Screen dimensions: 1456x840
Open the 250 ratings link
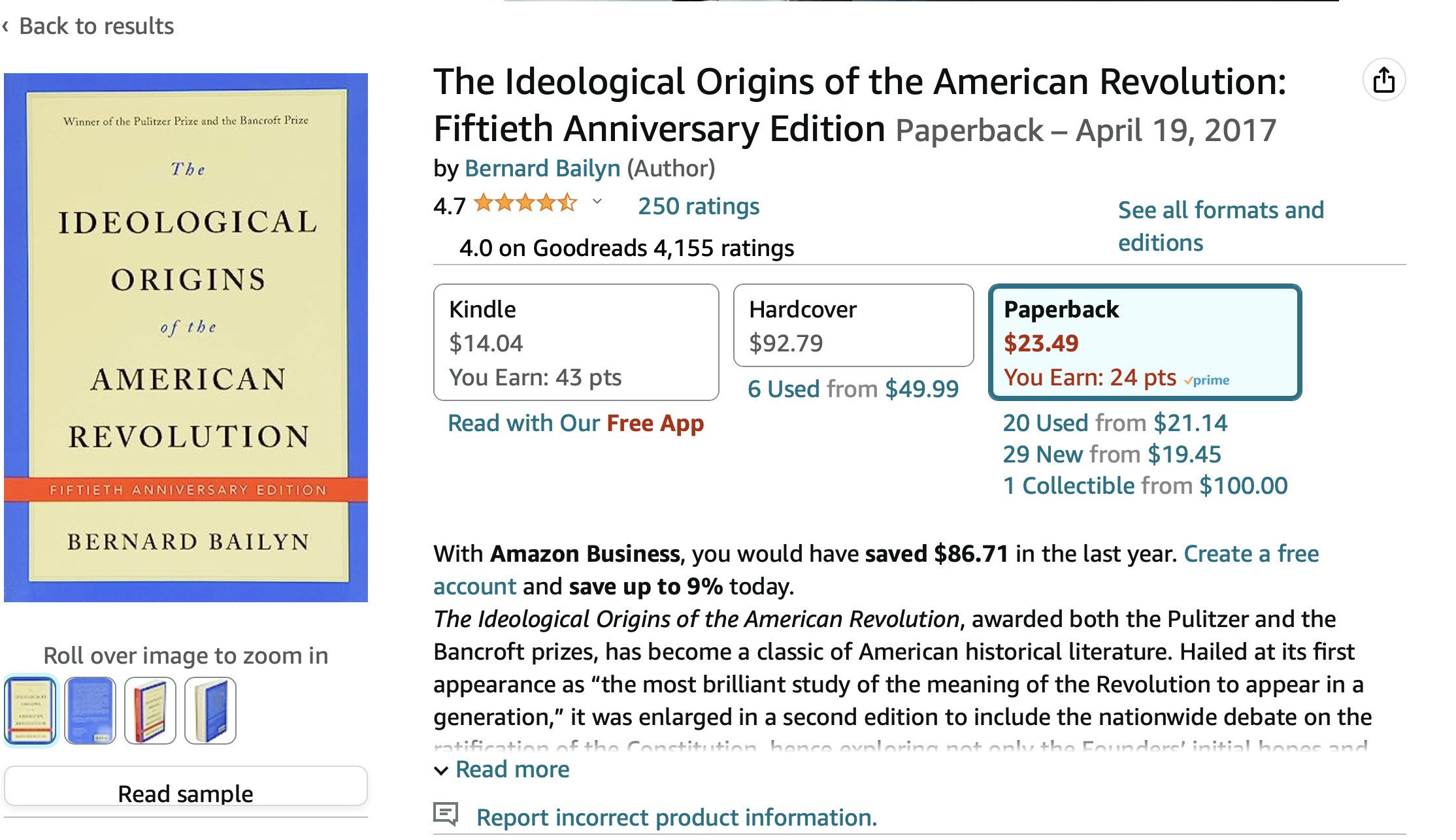(x=698, y=206)
